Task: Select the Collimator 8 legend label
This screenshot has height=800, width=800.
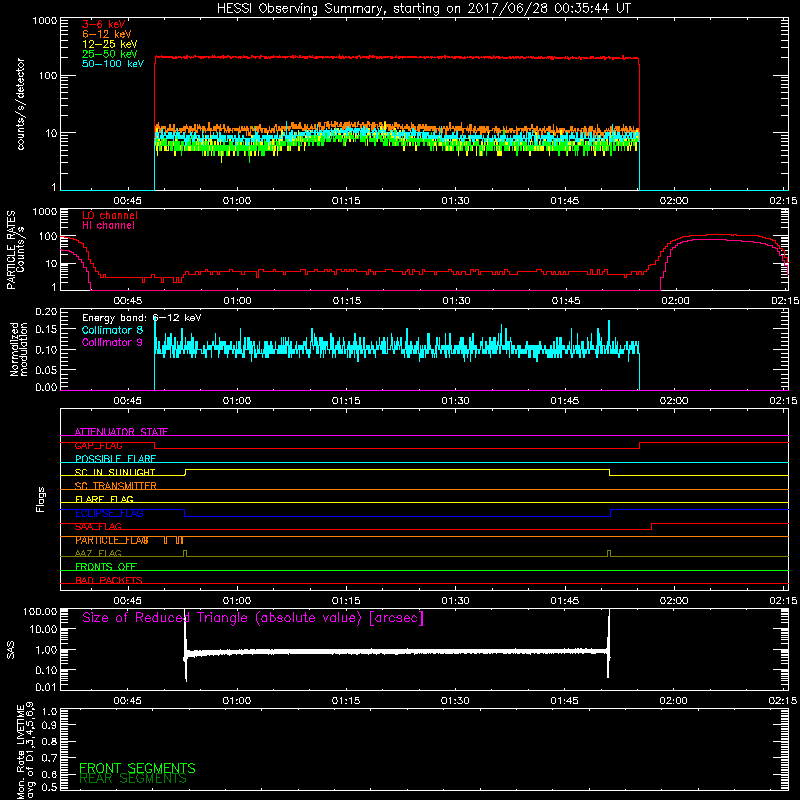Action: pyautogui.click(x=112, y=330)
